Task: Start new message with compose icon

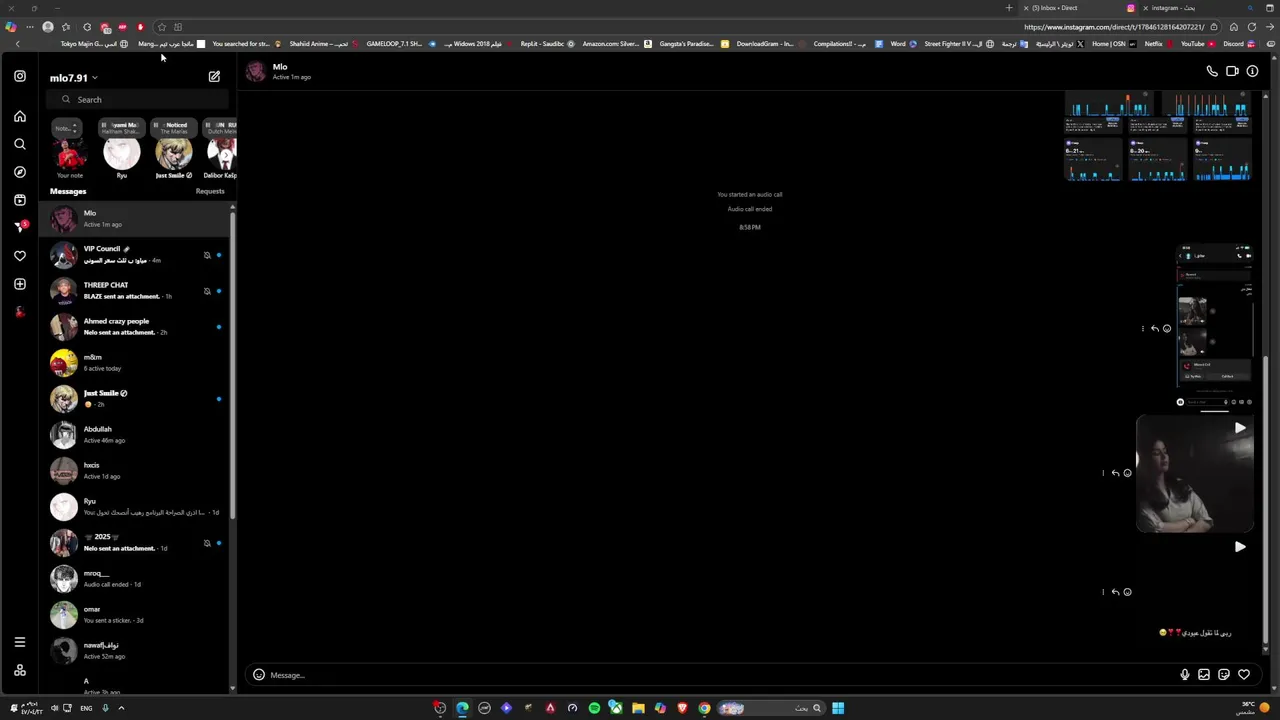Action: click(214, 76)
